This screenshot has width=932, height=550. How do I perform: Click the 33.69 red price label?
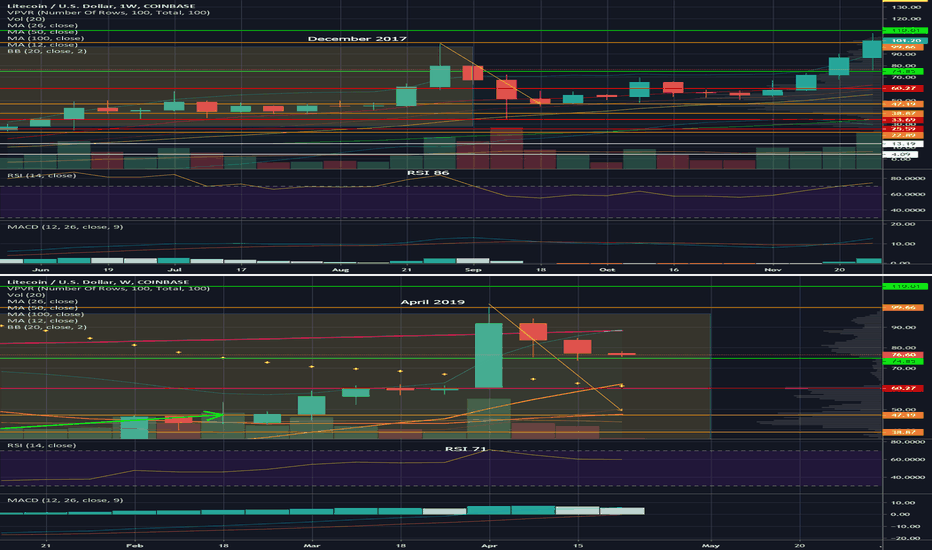pyautogui.click(x=903, y=120)
